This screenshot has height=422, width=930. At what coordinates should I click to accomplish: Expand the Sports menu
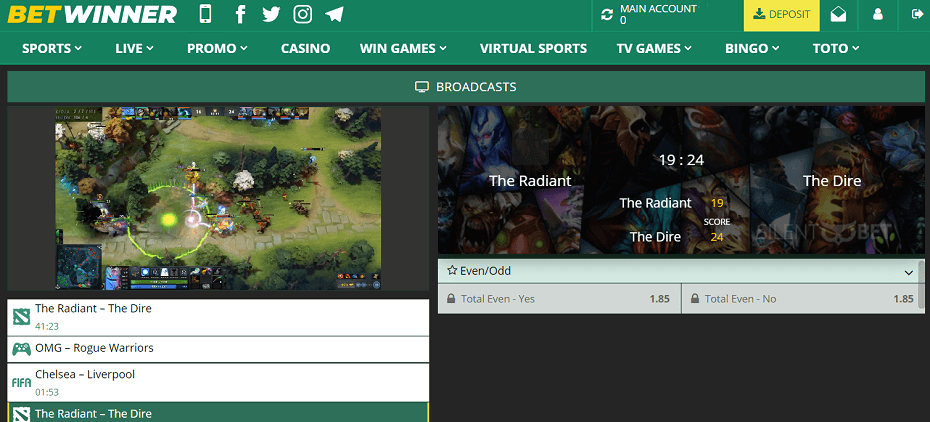click(52, 49)
